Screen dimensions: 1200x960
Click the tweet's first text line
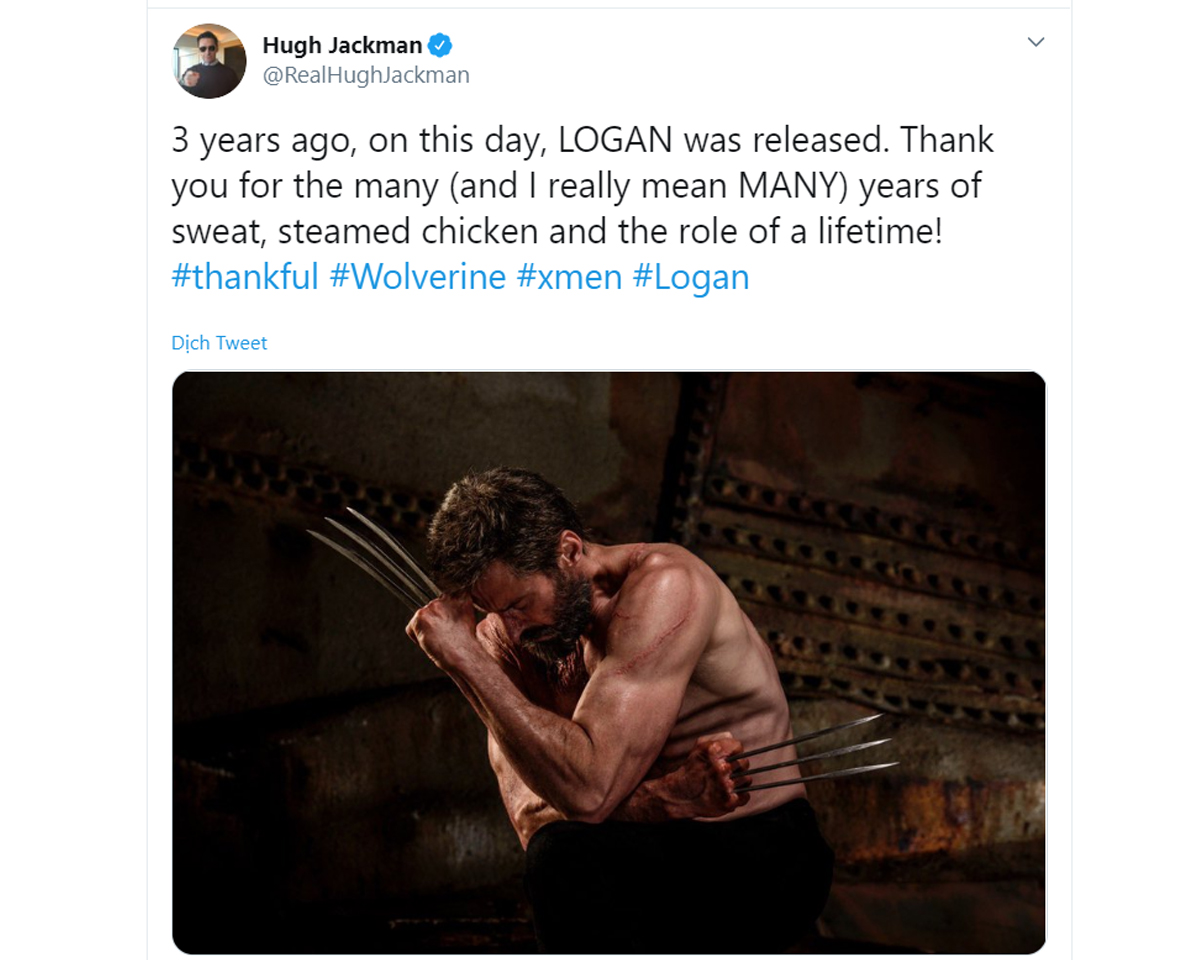pyautogui.click(x=583, y=140)
